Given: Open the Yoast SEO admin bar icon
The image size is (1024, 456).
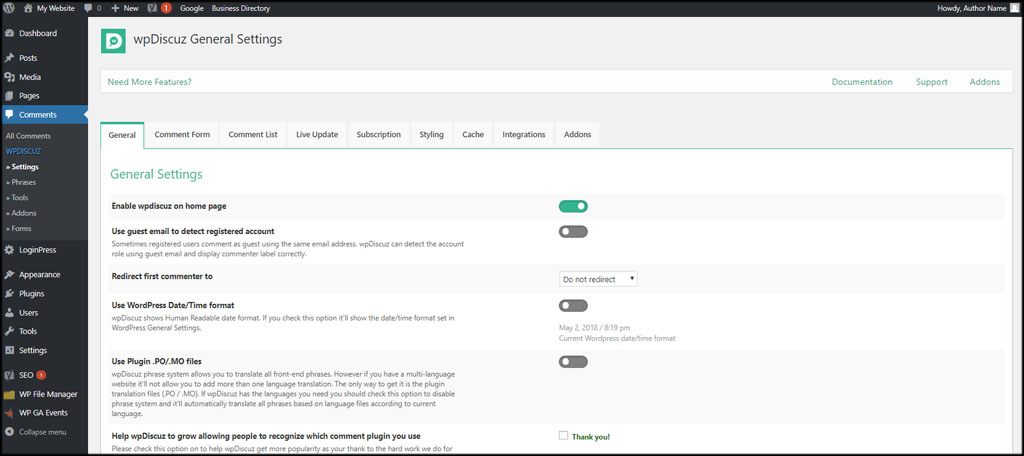Looking at the screenshot, I should click(x=152, y=8).
